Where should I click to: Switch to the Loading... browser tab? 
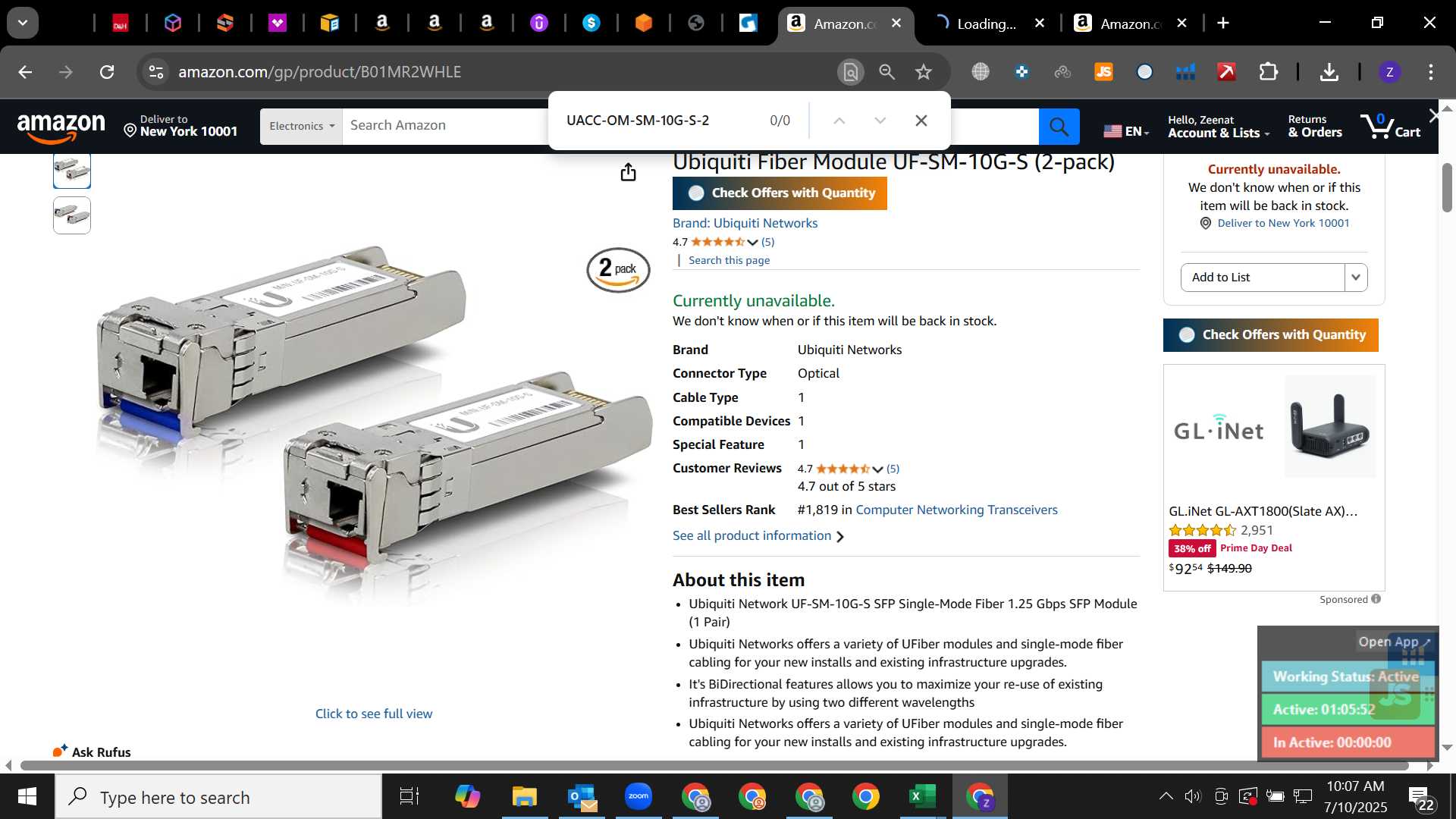pyautogui.click(x=986, y=24)
